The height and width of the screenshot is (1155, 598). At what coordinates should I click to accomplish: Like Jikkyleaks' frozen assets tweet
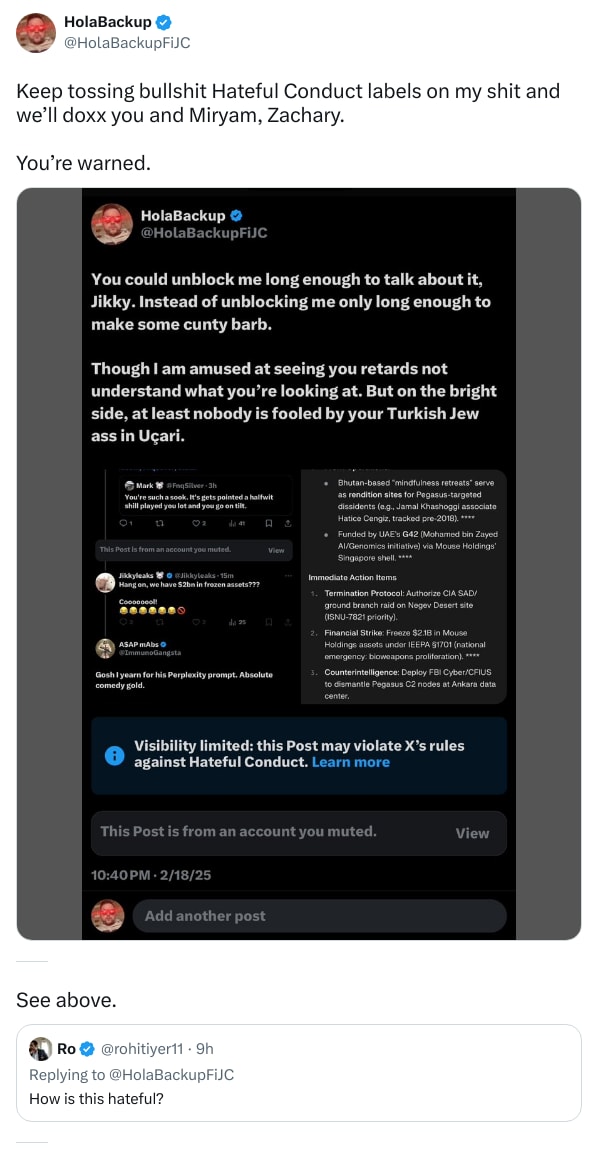click(x=196, y=621)
